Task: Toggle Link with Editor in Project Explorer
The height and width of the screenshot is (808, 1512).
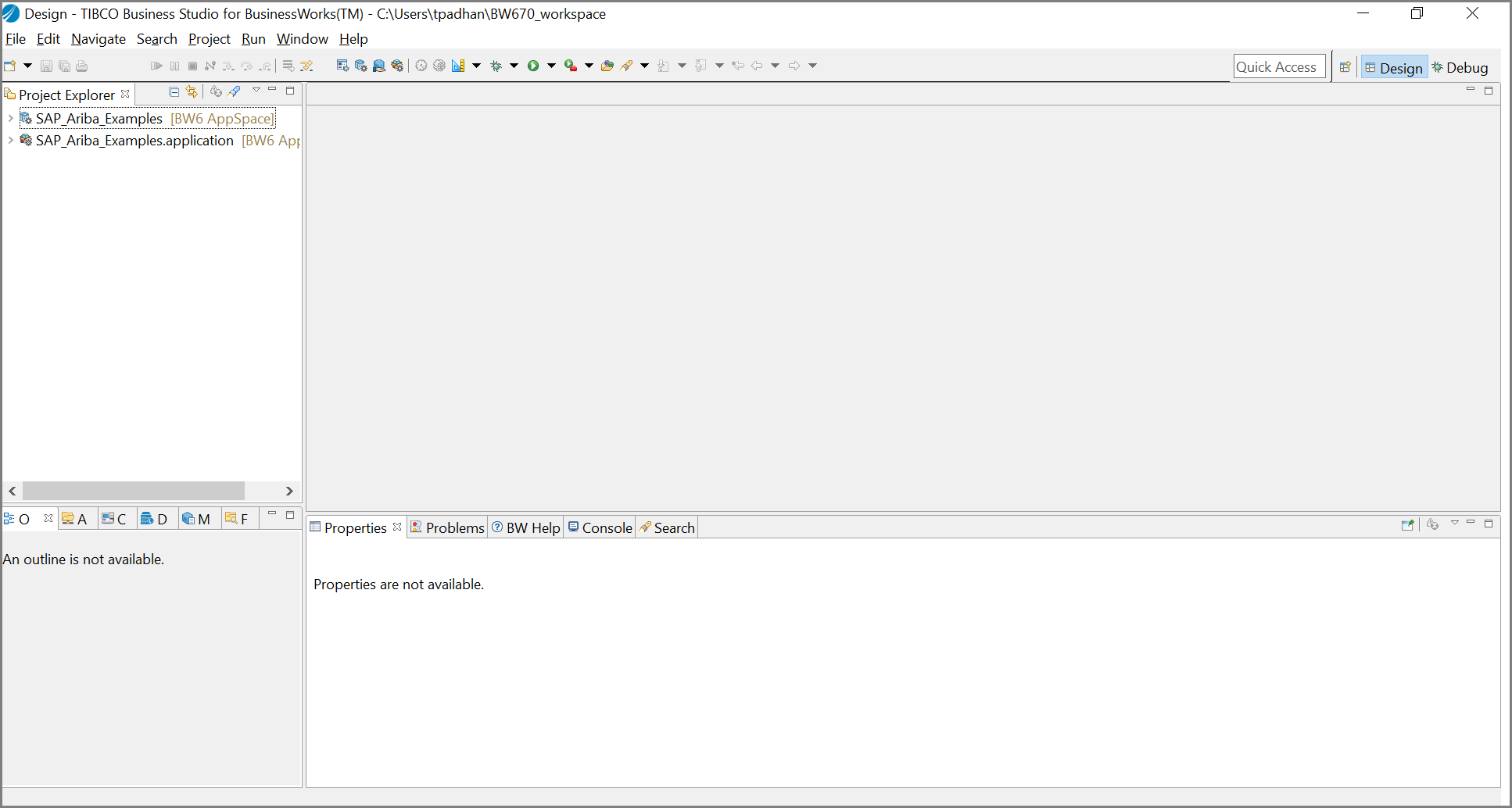Action: pyautogui.click(x=192, y=91)
